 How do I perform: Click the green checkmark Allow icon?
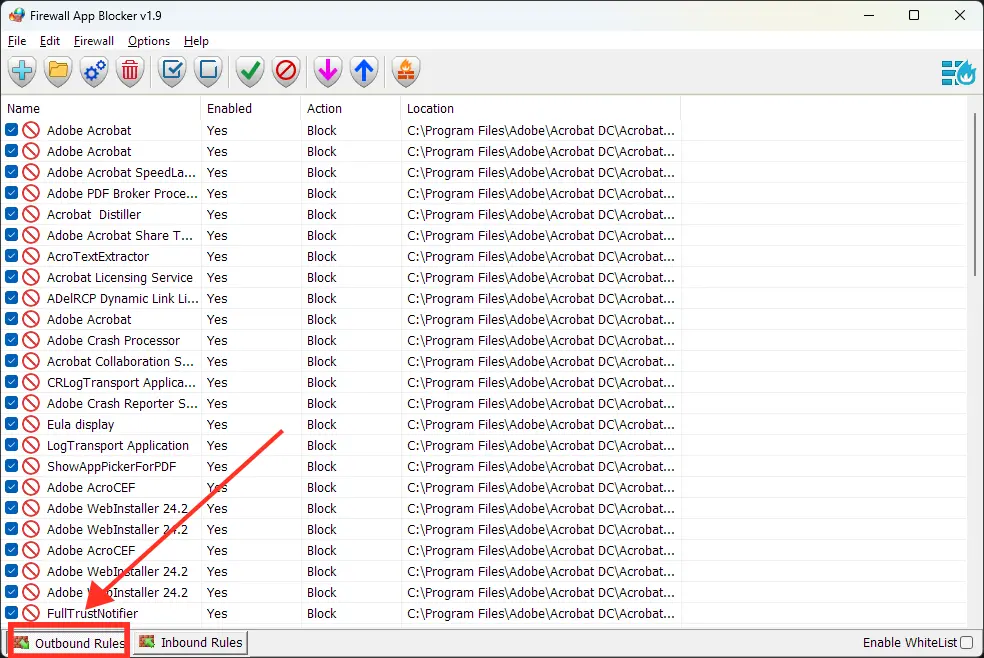(250, 71)
